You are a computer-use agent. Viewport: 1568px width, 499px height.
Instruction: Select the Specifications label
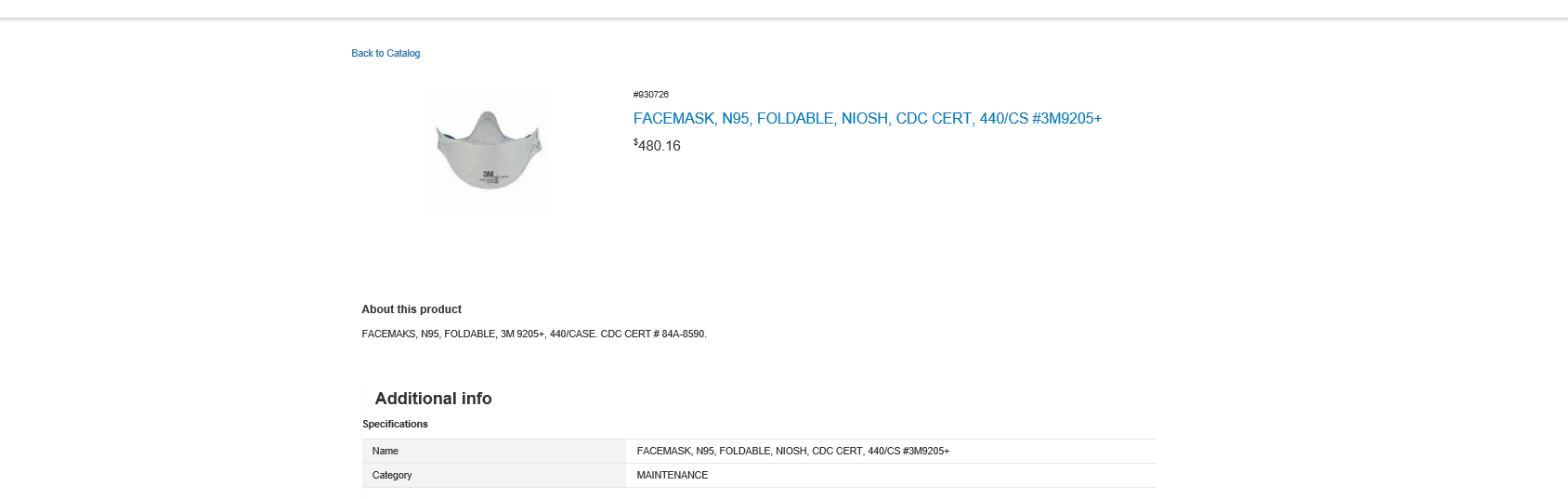[395, 424]
